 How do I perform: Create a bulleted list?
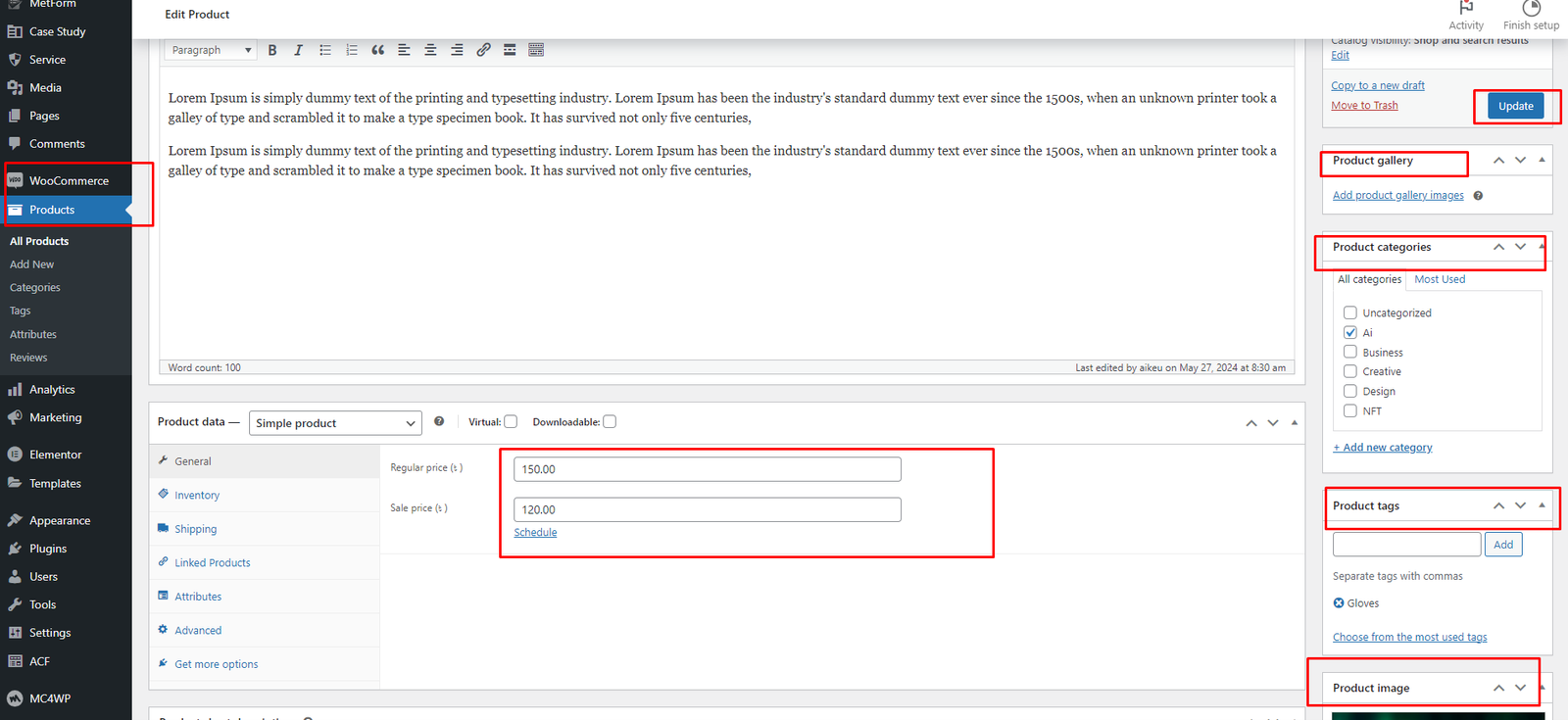click(324, 50)
